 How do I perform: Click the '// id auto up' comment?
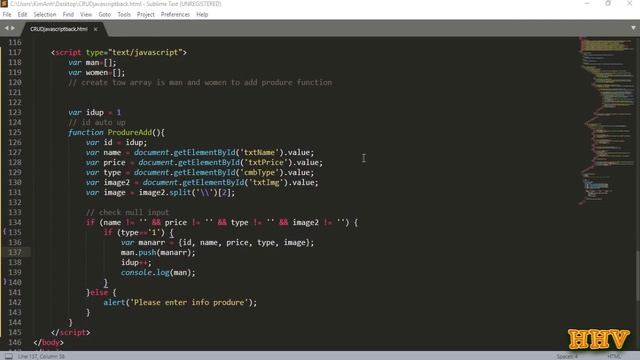click(97, 122)
